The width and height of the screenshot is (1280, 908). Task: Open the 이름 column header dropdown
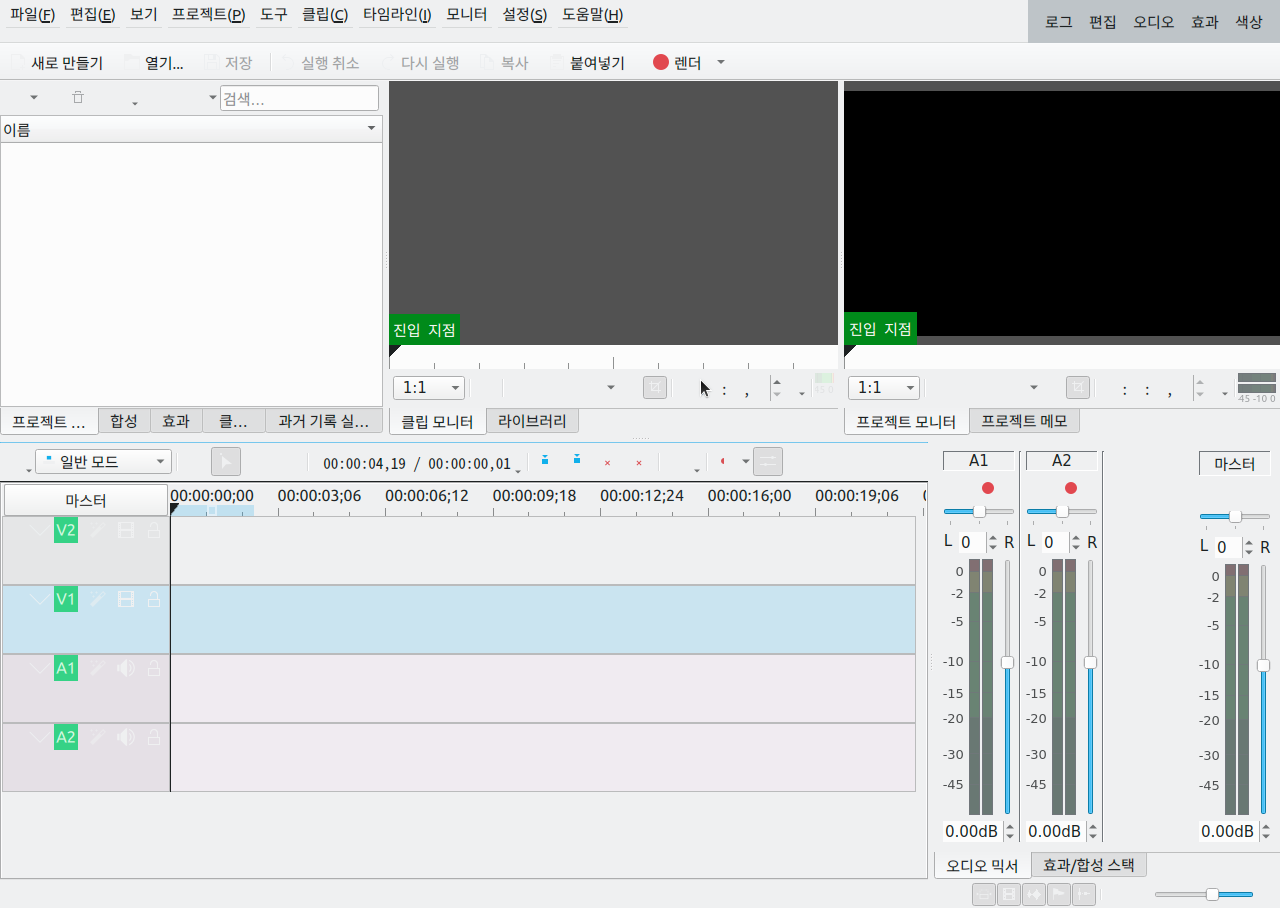click(372, 129)
